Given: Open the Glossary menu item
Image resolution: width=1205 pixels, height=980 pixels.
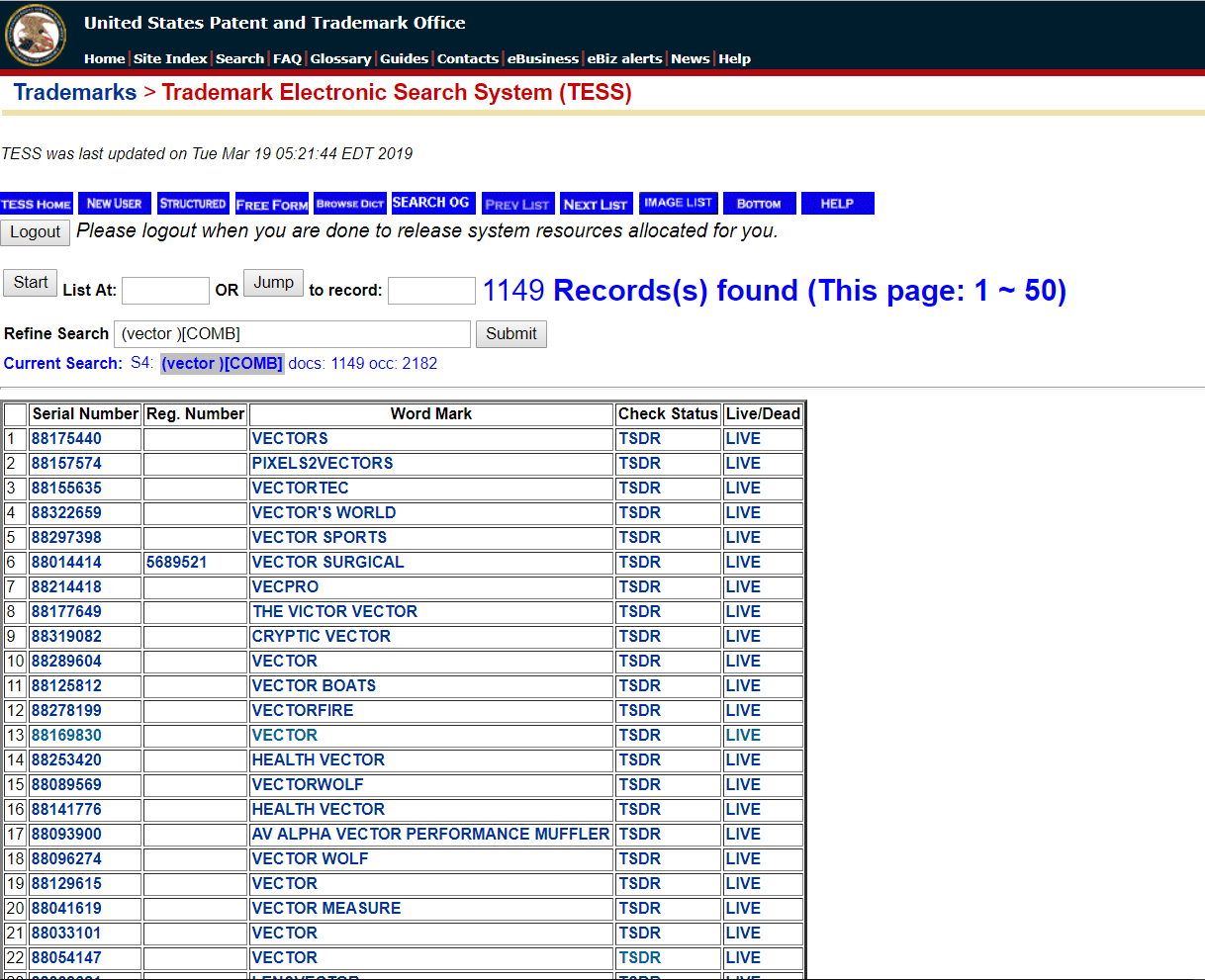Looking at the screenshot, I should (340, 58).
